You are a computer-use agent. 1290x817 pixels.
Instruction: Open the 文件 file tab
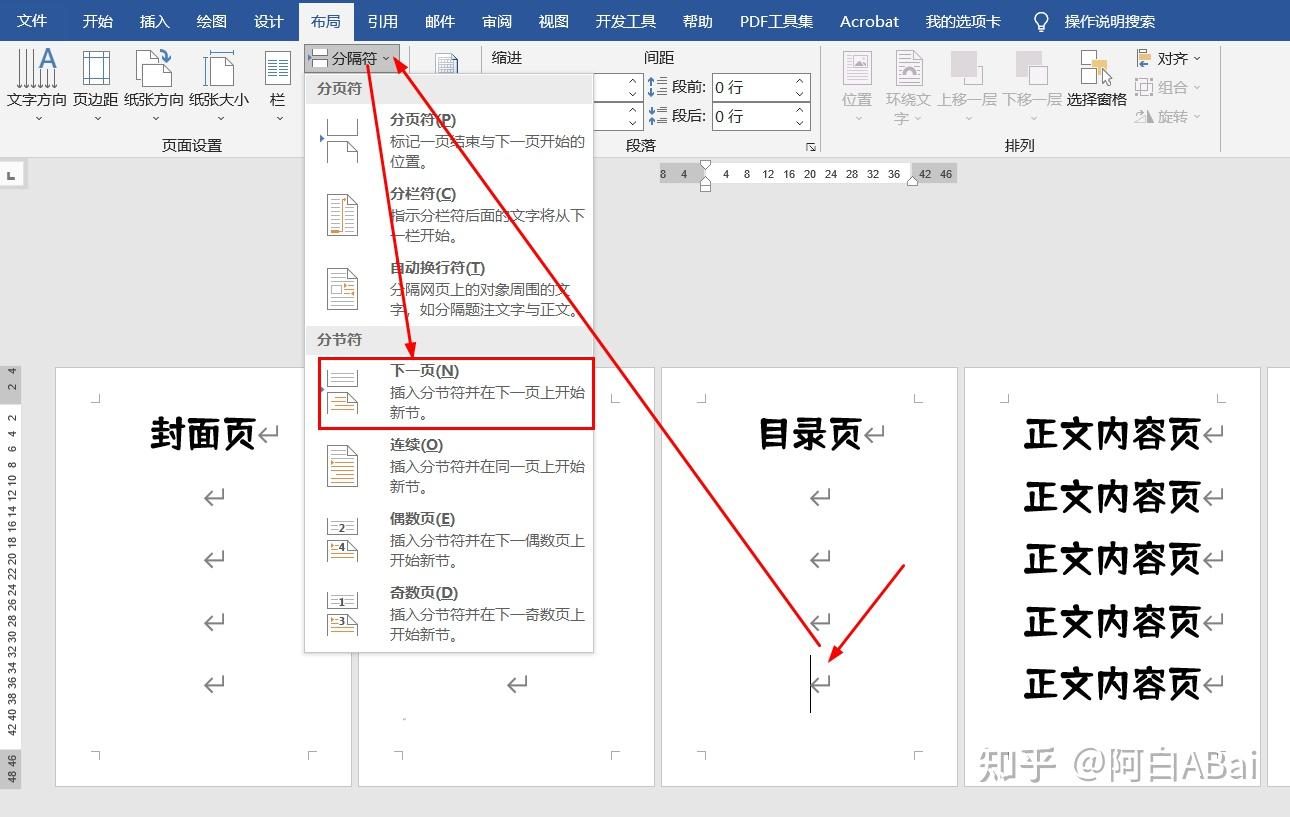tap(32, 21)
